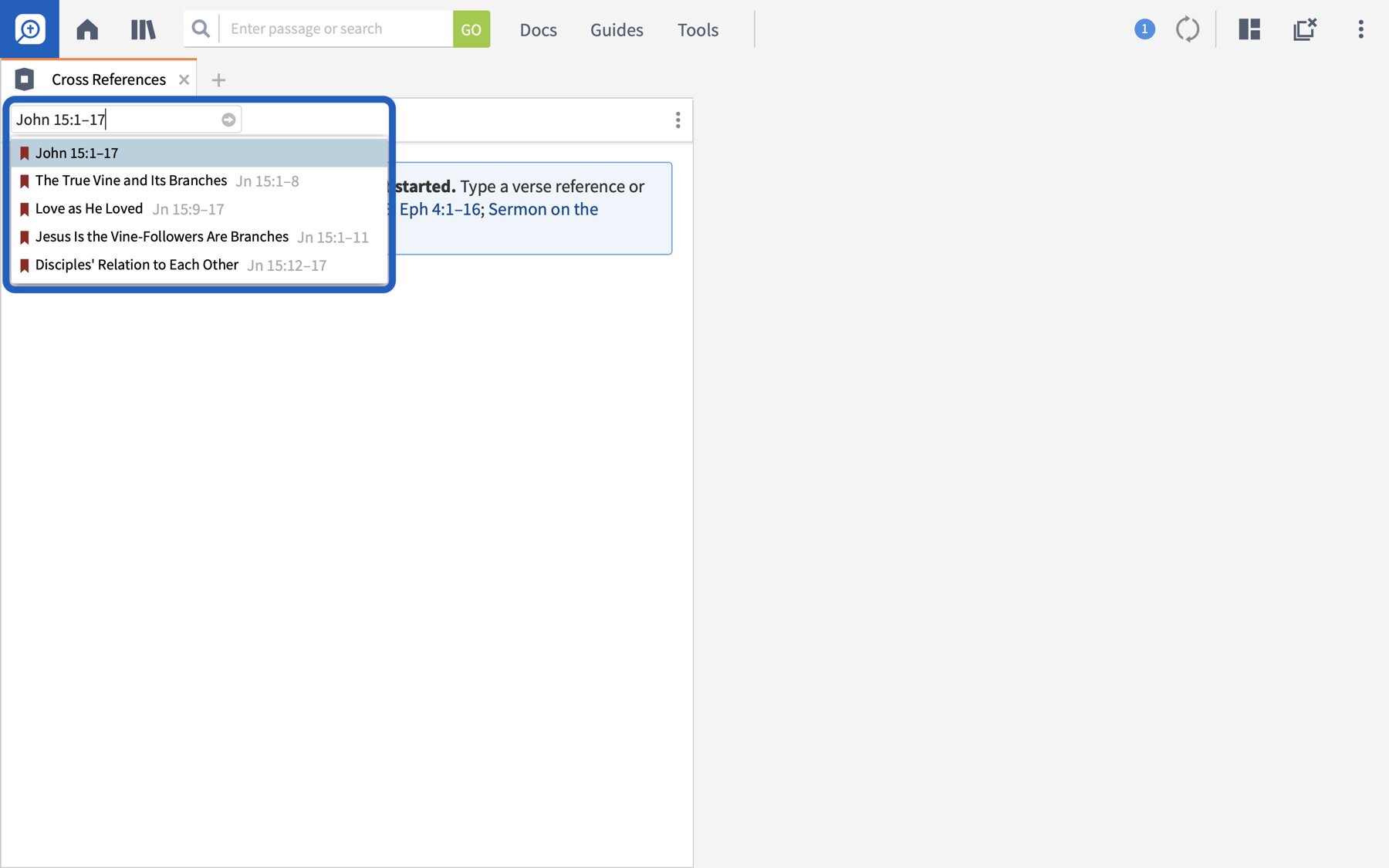Click the green GO button

pos(471,29)
